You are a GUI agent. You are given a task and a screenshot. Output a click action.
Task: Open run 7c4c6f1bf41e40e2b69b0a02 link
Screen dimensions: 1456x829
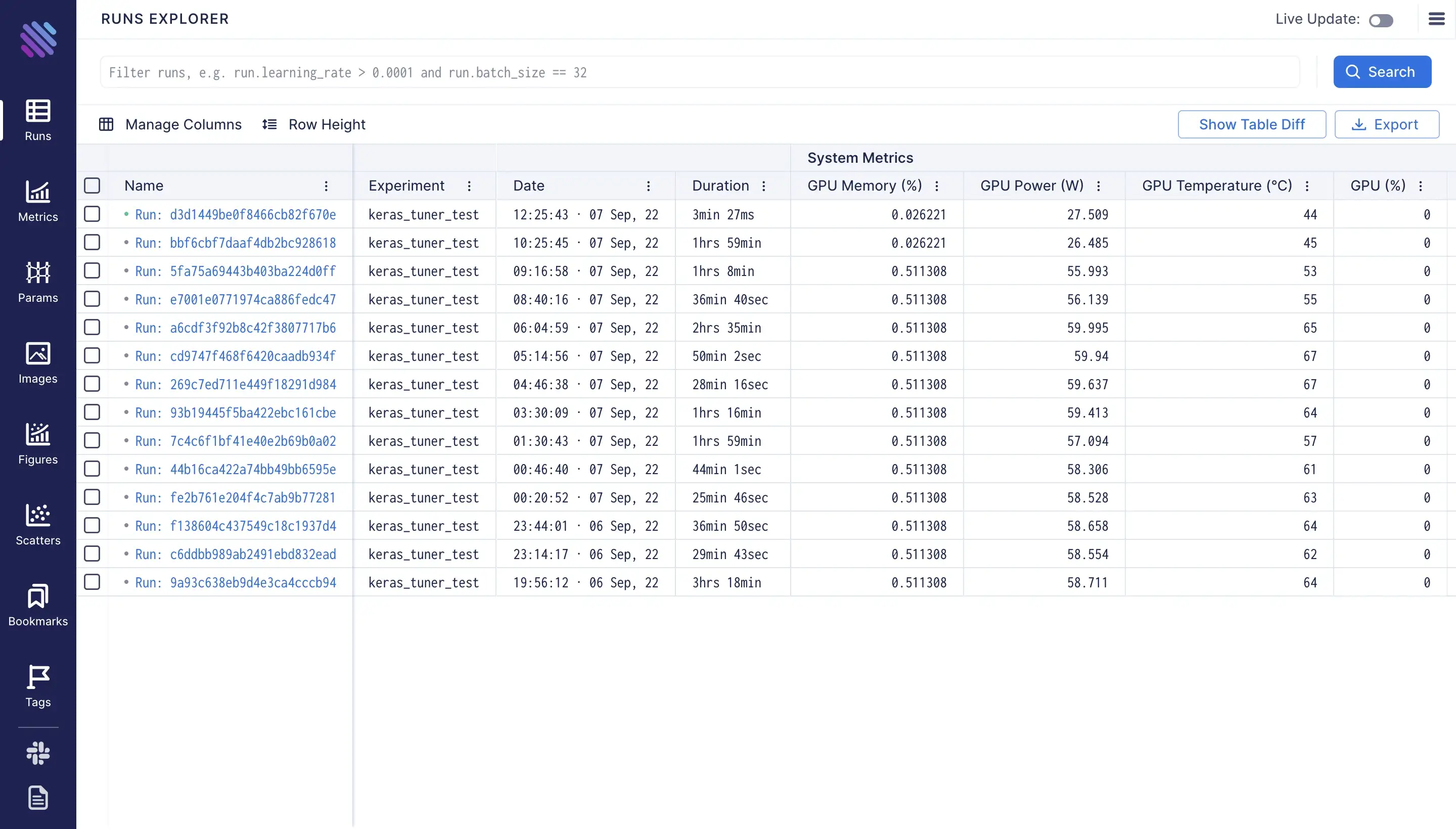pyautogui.click(x=235, y=441)
